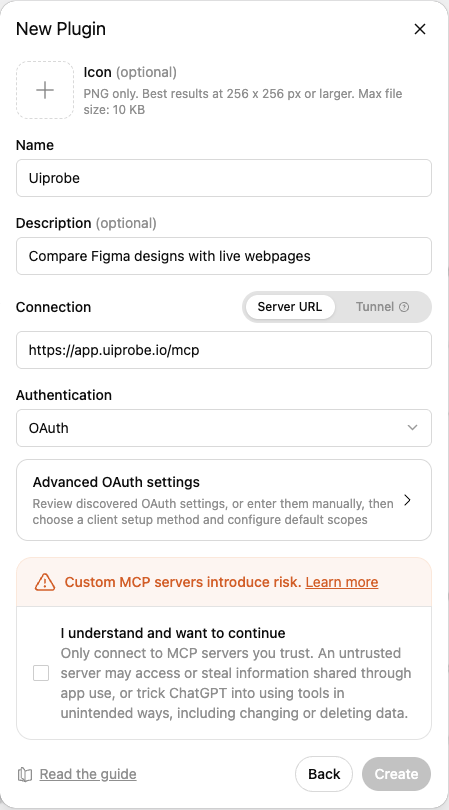Check I understand and want to continue

point(41,673)
